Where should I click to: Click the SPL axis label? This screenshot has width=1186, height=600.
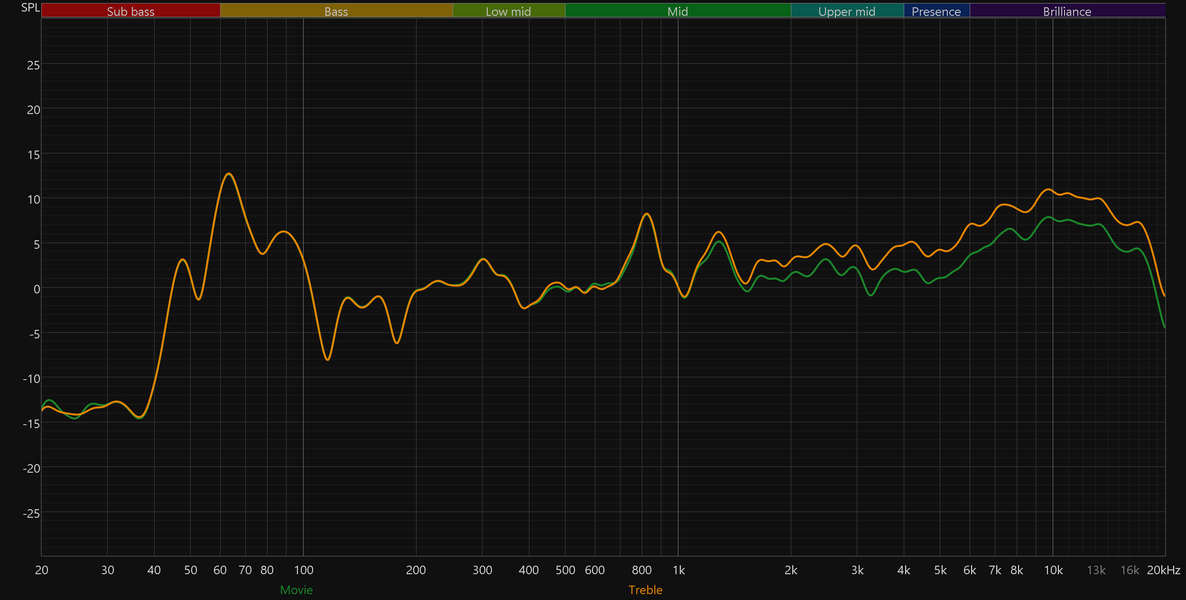coord(29,8)
